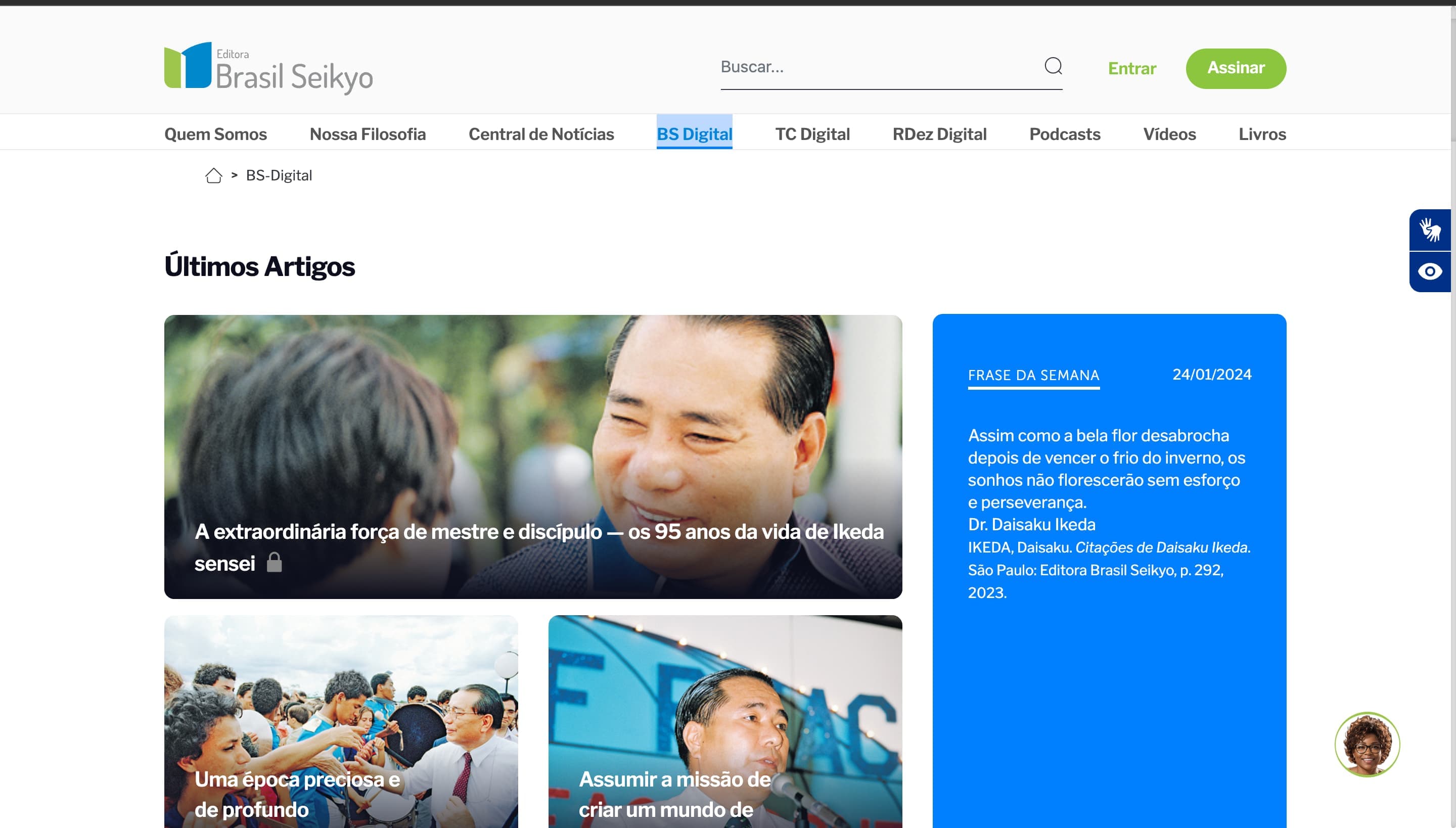Go to the Nossa Filosofia section

pyautogui.click(x=368, y=134)
